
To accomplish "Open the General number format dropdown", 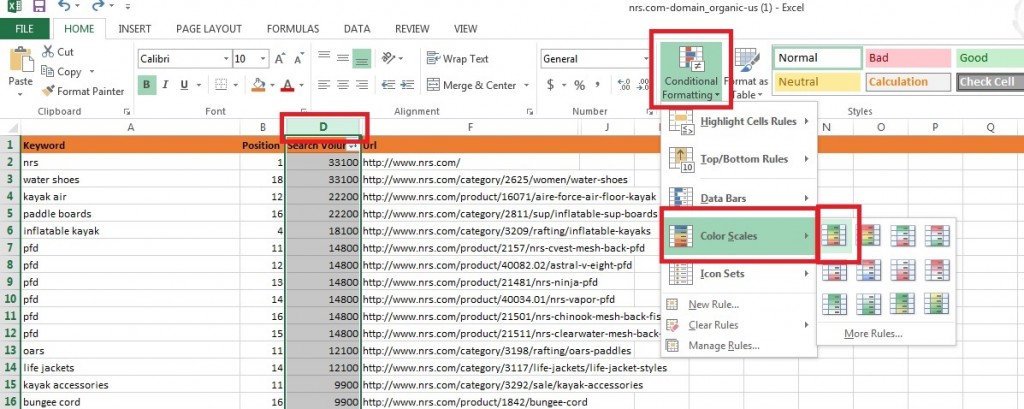I will tap(645, 59).
